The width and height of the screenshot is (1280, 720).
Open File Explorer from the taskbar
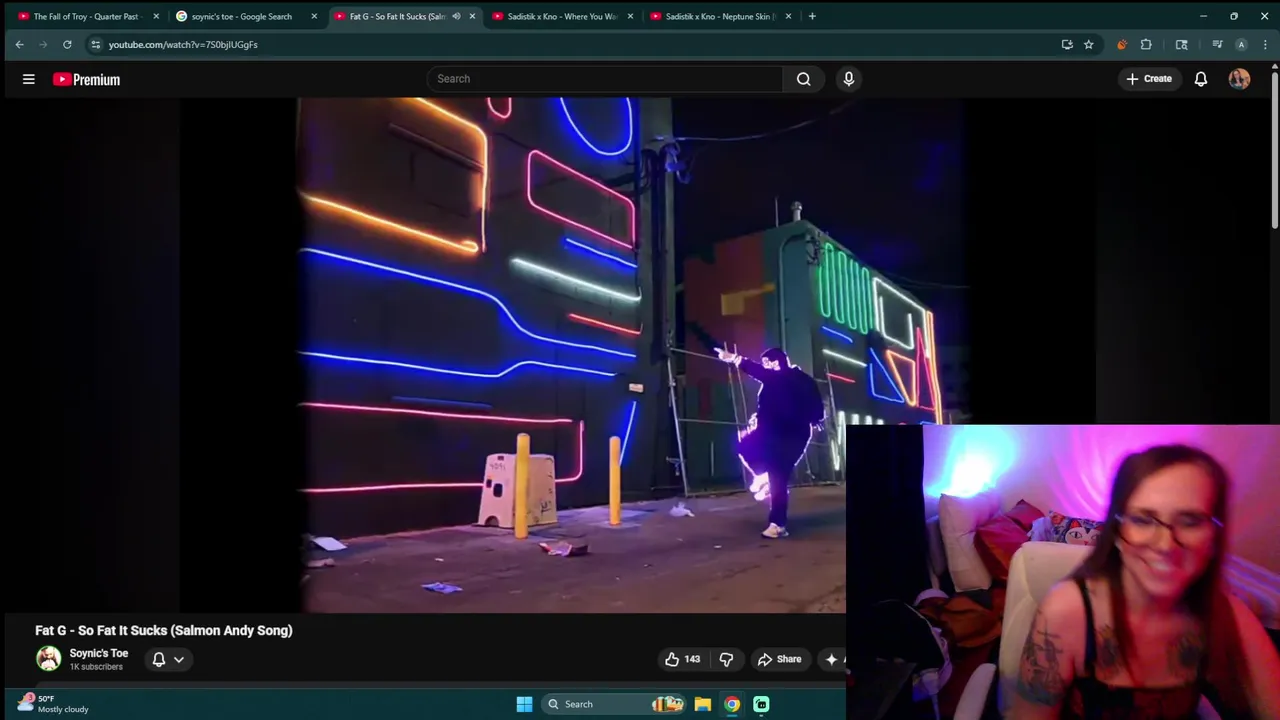point(703,704)
